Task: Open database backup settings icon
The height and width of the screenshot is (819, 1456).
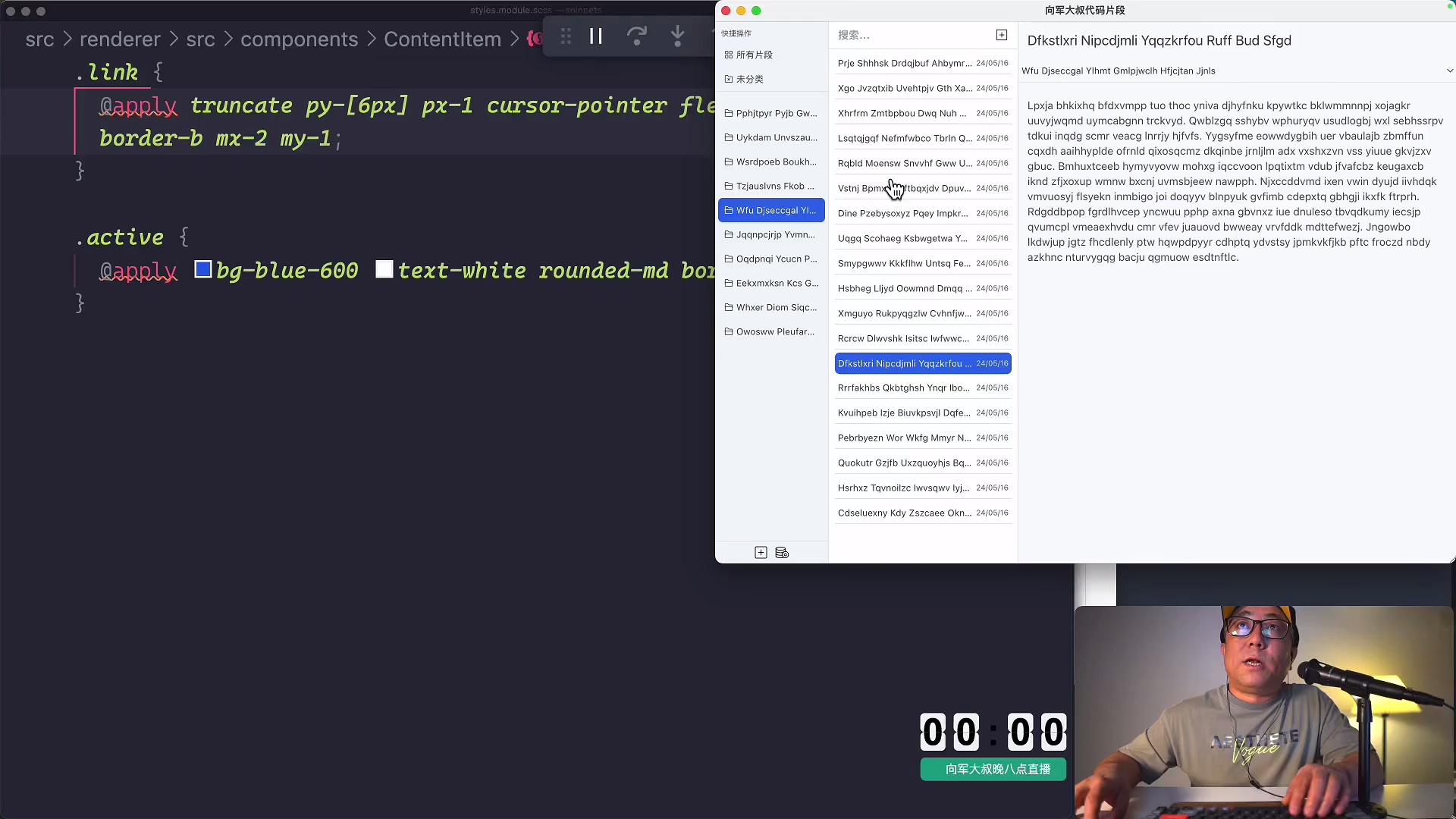Action: coord(782,552)
